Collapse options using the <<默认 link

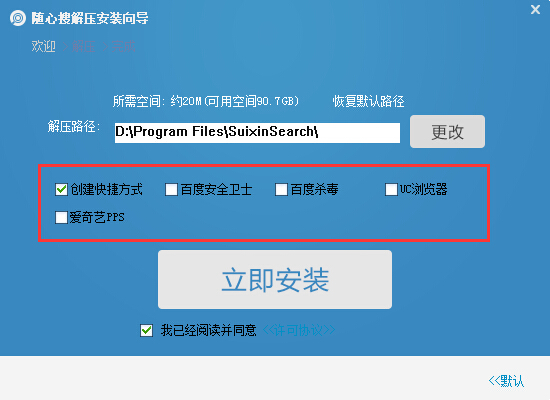pyautogui.click(x=506, y=381)
